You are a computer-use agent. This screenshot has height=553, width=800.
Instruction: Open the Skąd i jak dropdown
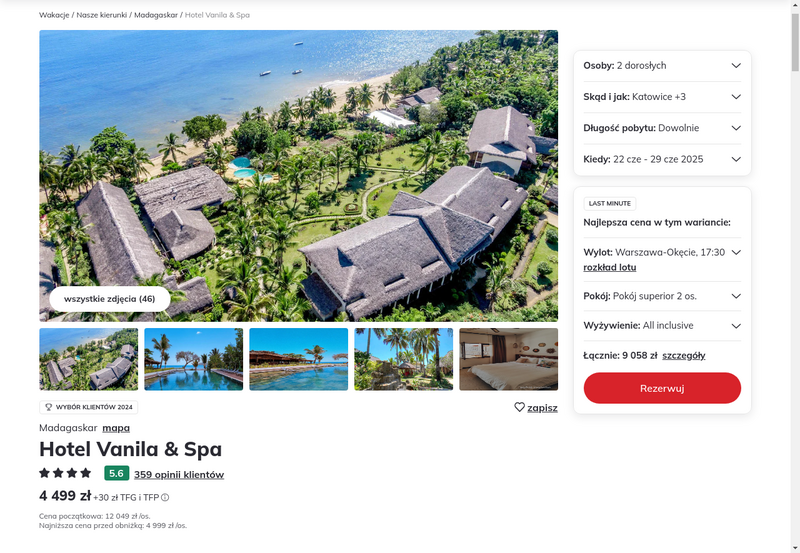coord(662,97)
